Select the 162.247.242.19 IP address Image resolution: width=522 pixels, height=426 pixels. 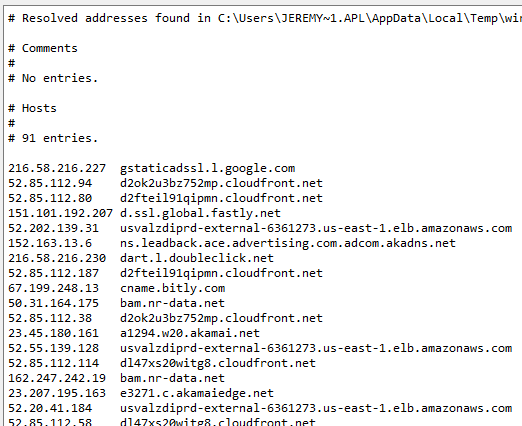[57, 378]
